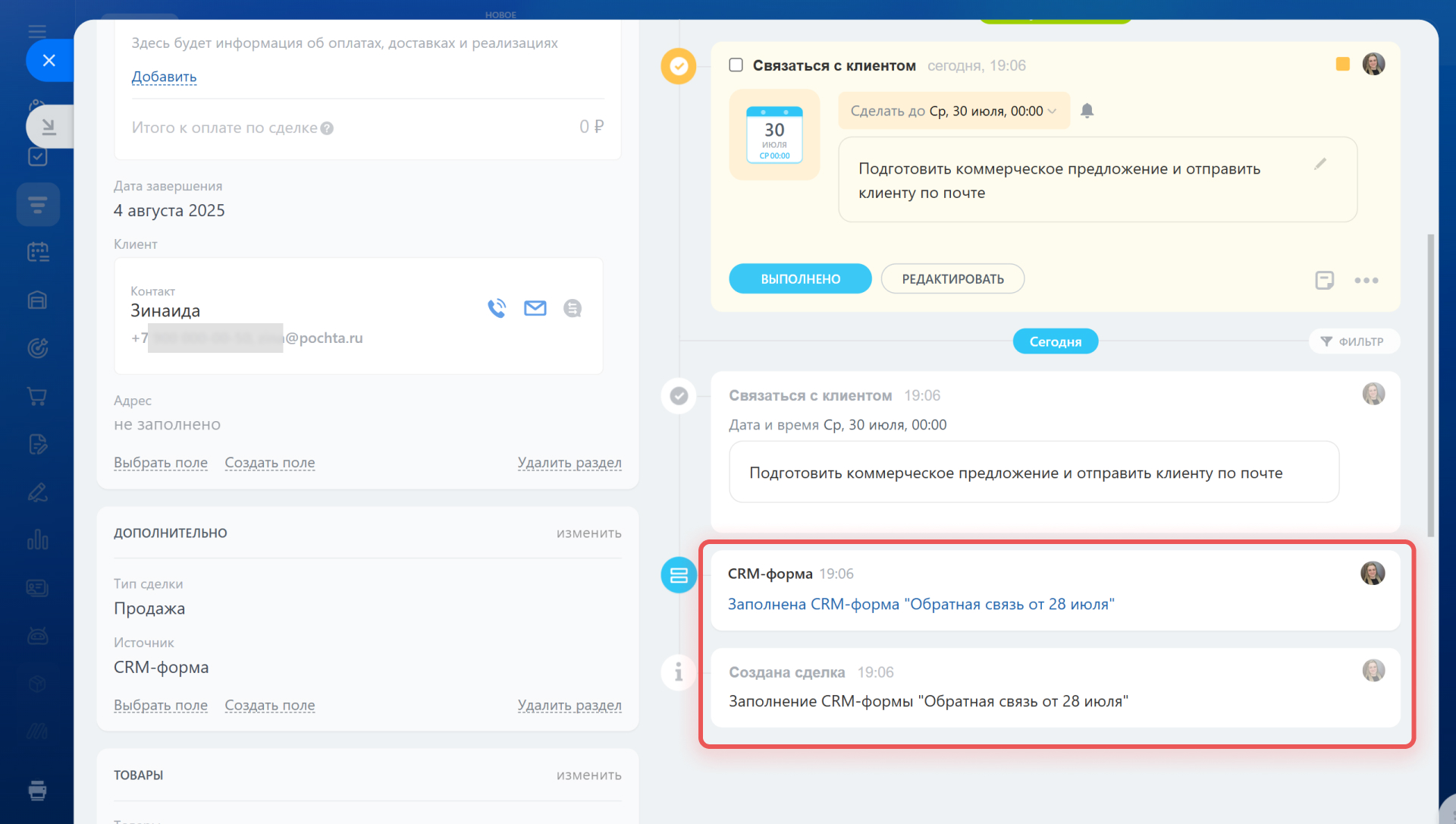The image size is (1456, 824).
Task: Click gray check icon of history task
Action: point(679,396)
